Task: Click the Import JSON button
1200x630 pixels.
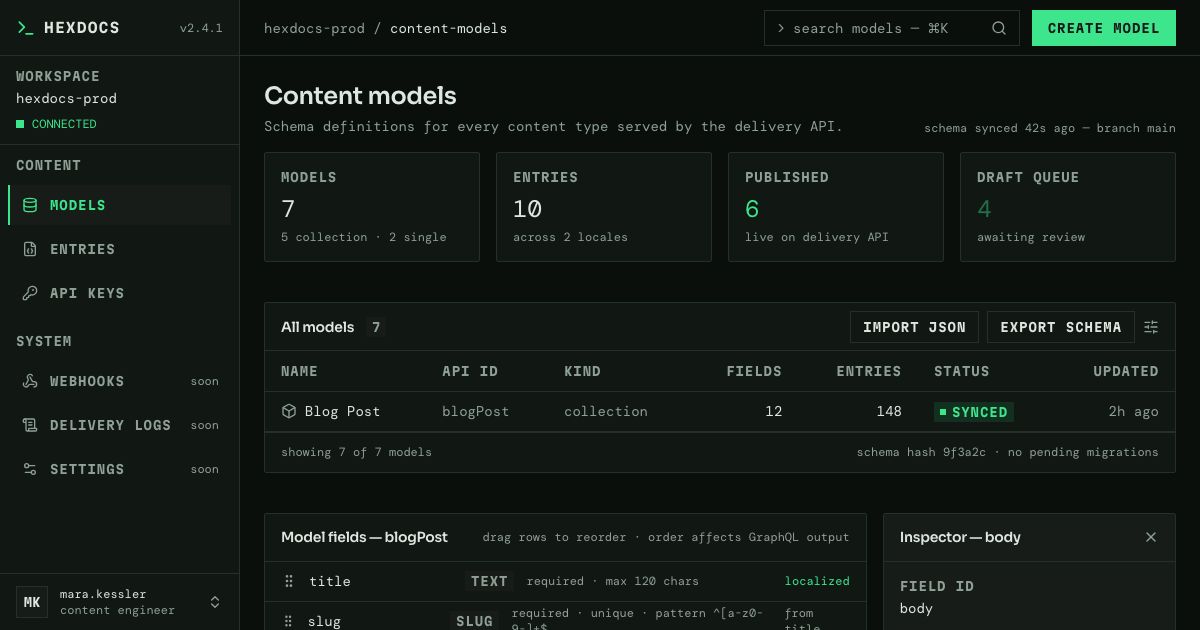Action: tap(914, 327)
